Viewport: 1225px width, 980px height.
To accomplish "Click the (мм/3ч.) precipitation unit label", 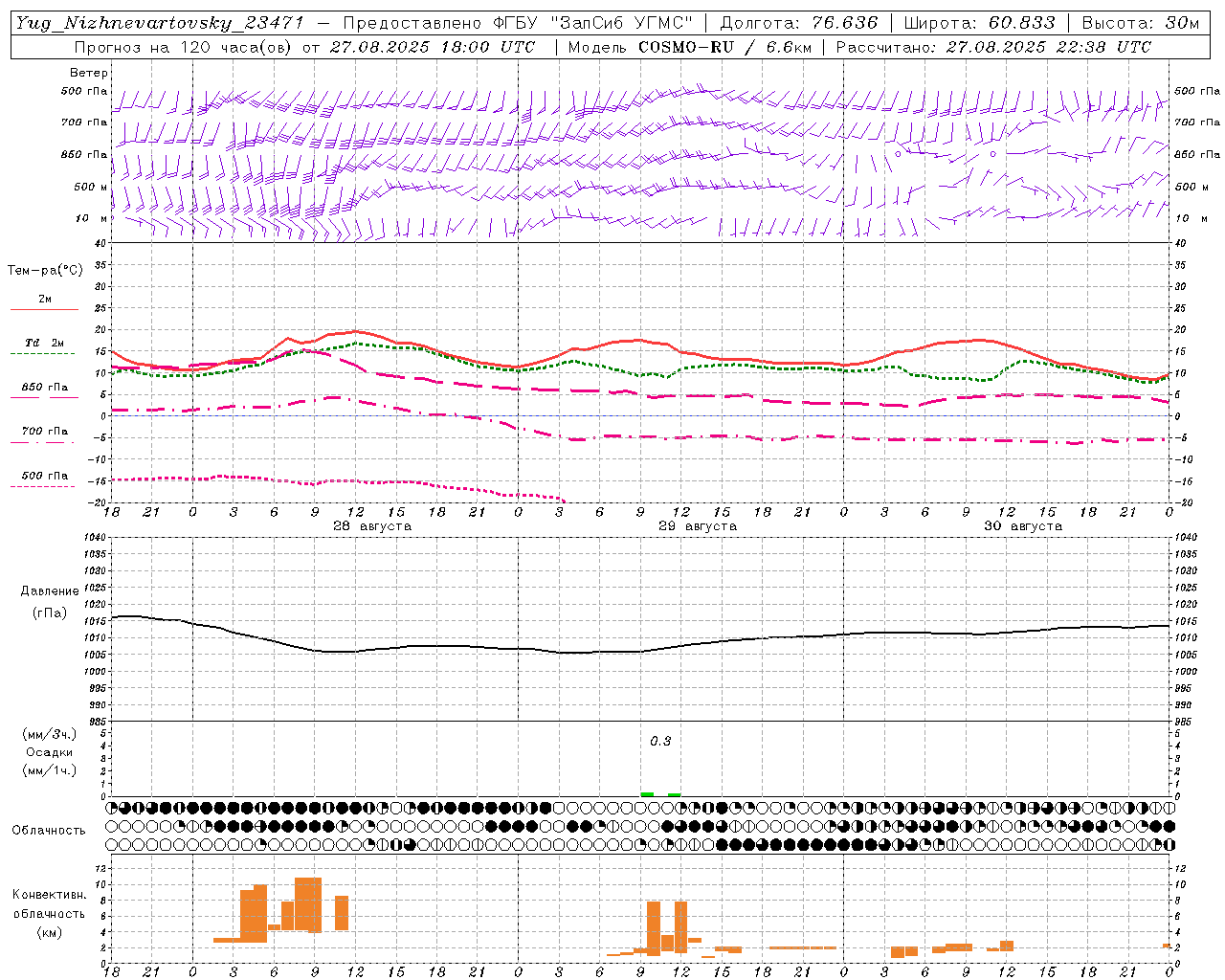I will (50, 734).
